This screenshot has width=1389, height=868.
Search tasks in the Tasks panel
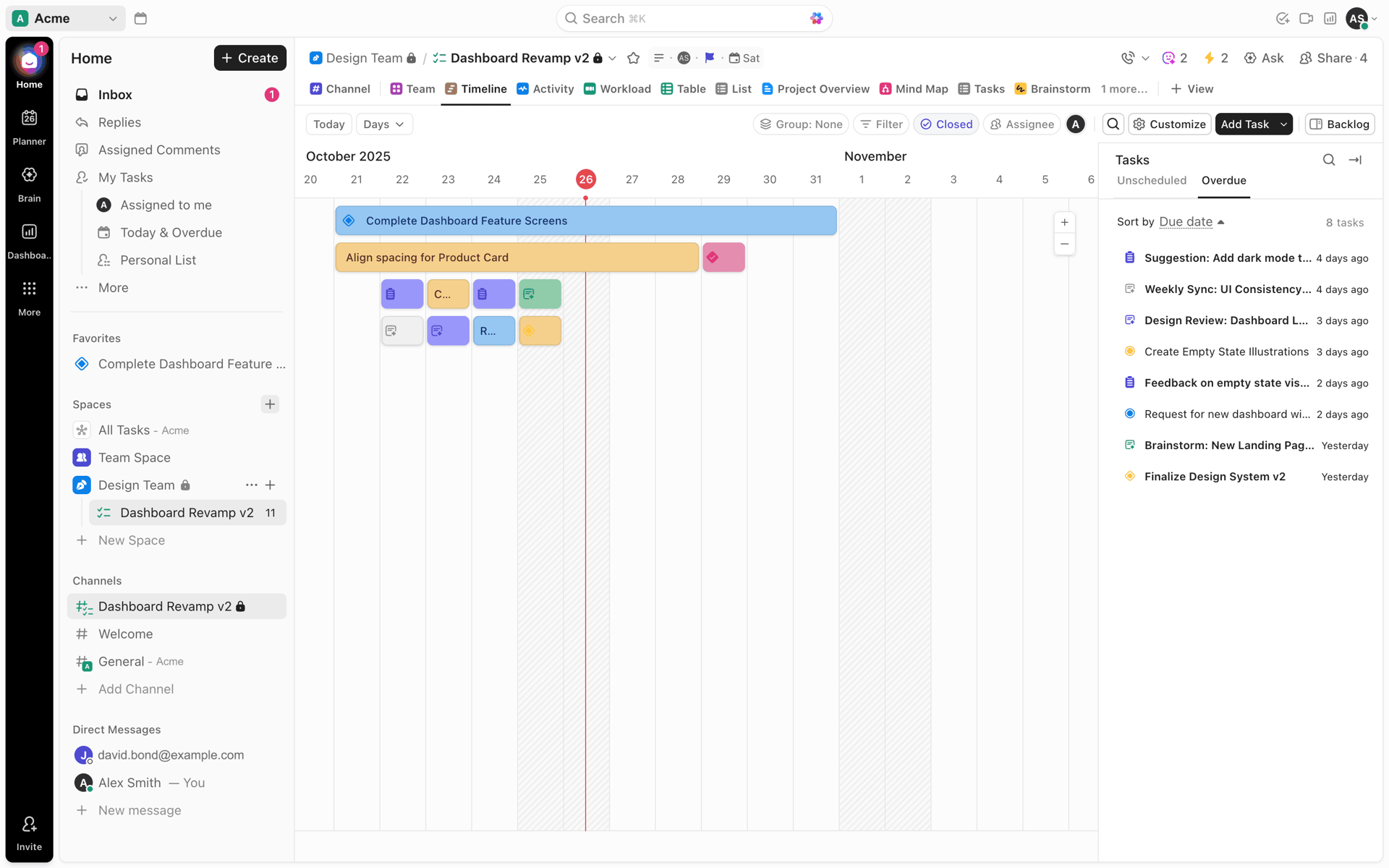(x=1329, y=160)
